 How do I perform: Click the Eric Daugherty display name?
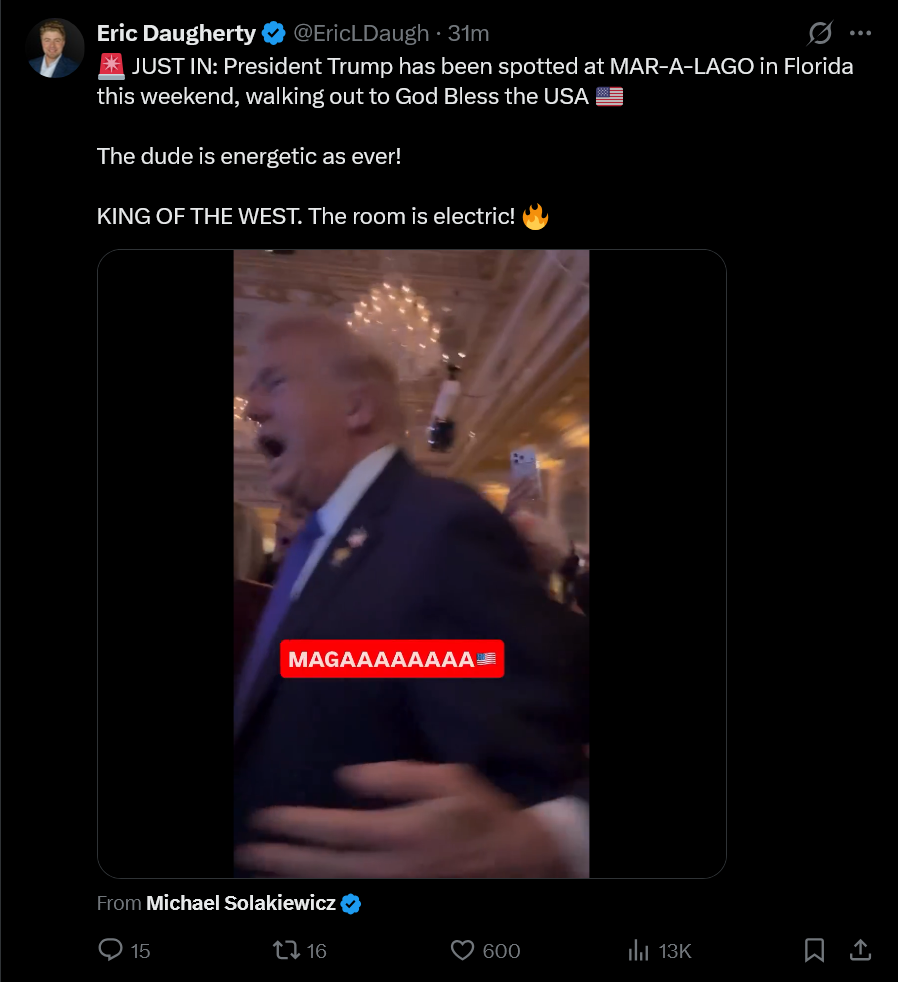point(176,33)
